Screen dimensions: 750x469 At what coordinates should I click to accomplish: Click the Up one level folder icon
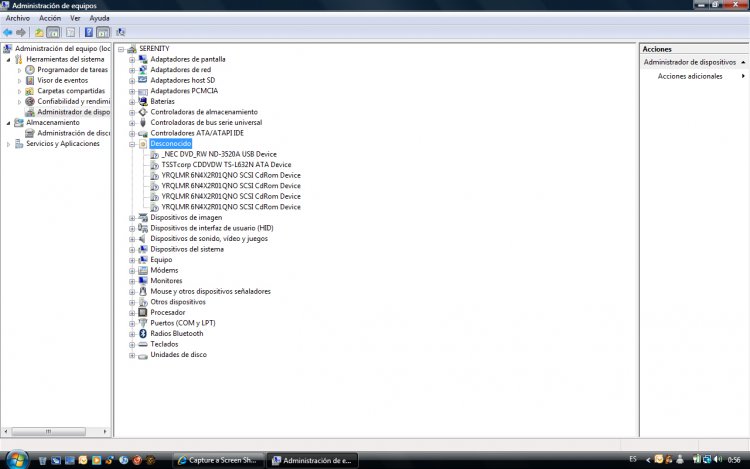(39, 33)
